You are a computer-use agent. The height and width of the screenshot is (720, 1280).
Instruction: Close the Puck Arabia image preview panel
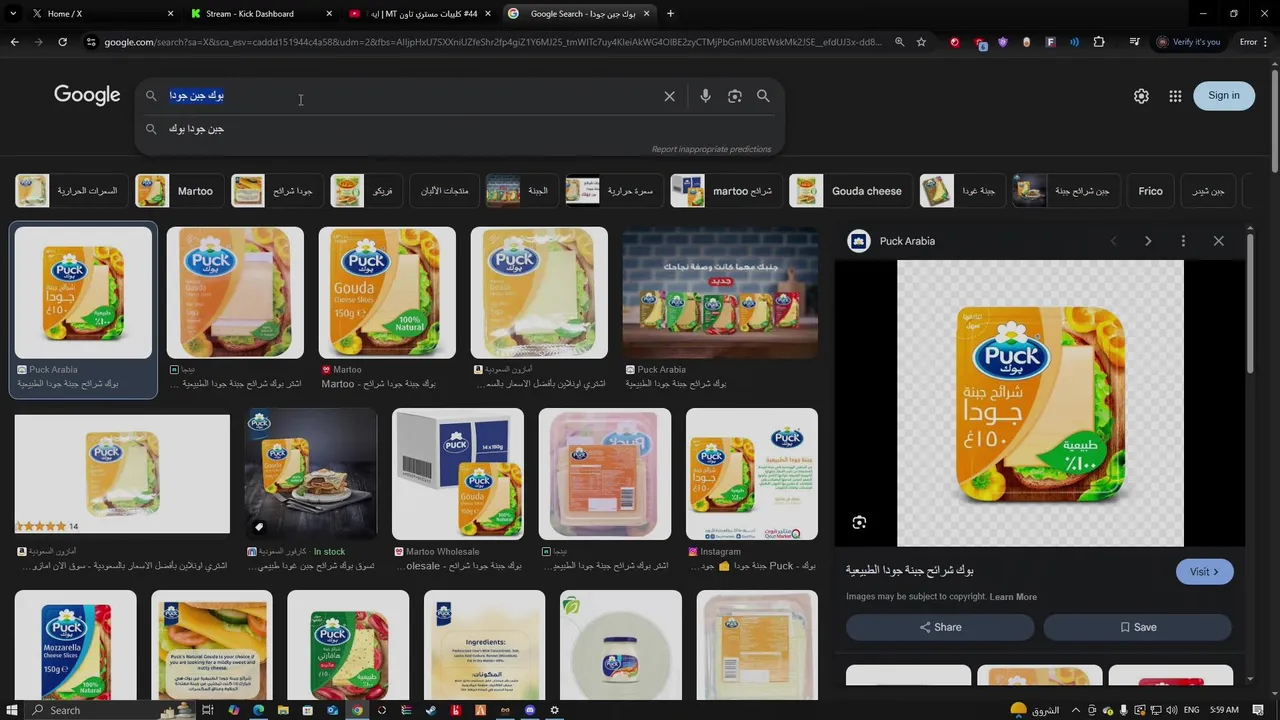(1218, 241)
